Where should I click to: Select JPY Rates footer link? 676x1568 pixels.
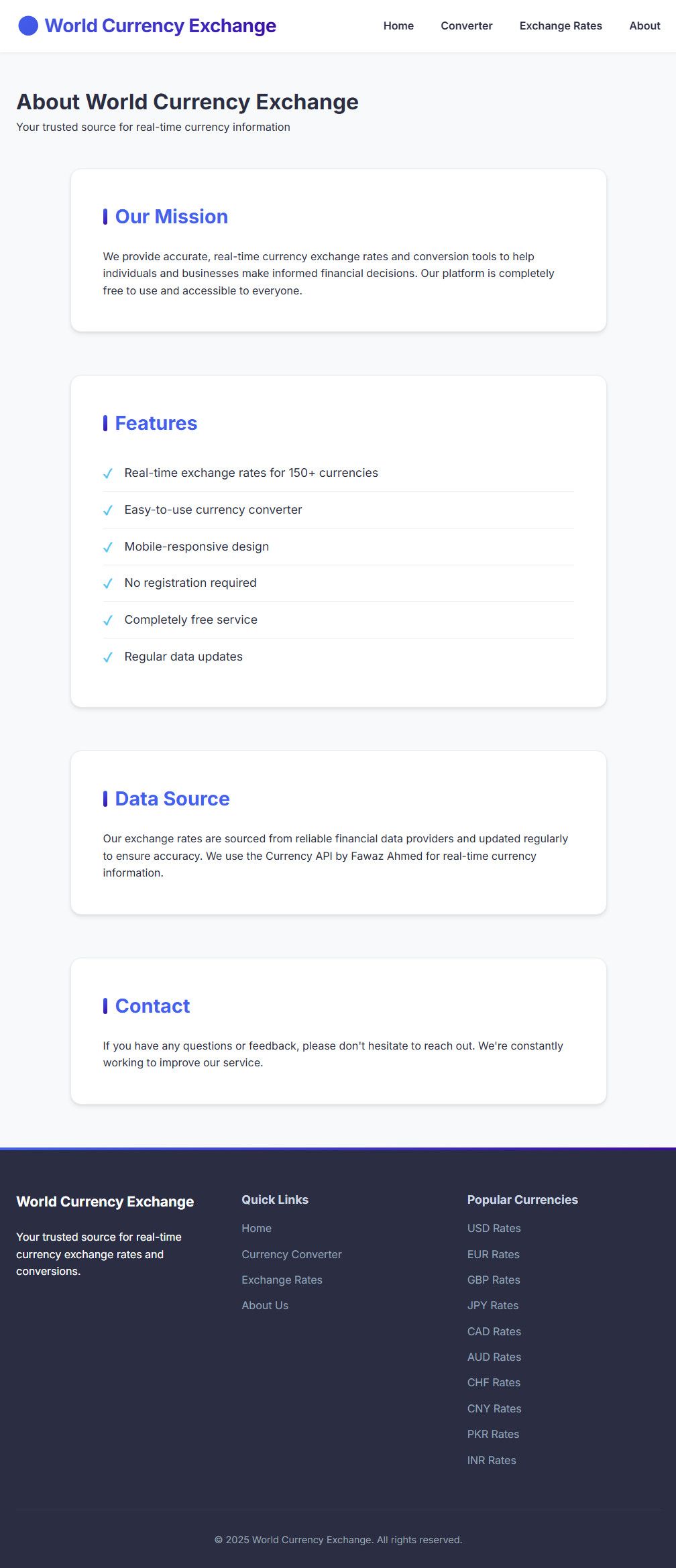tap(492, 1305)
